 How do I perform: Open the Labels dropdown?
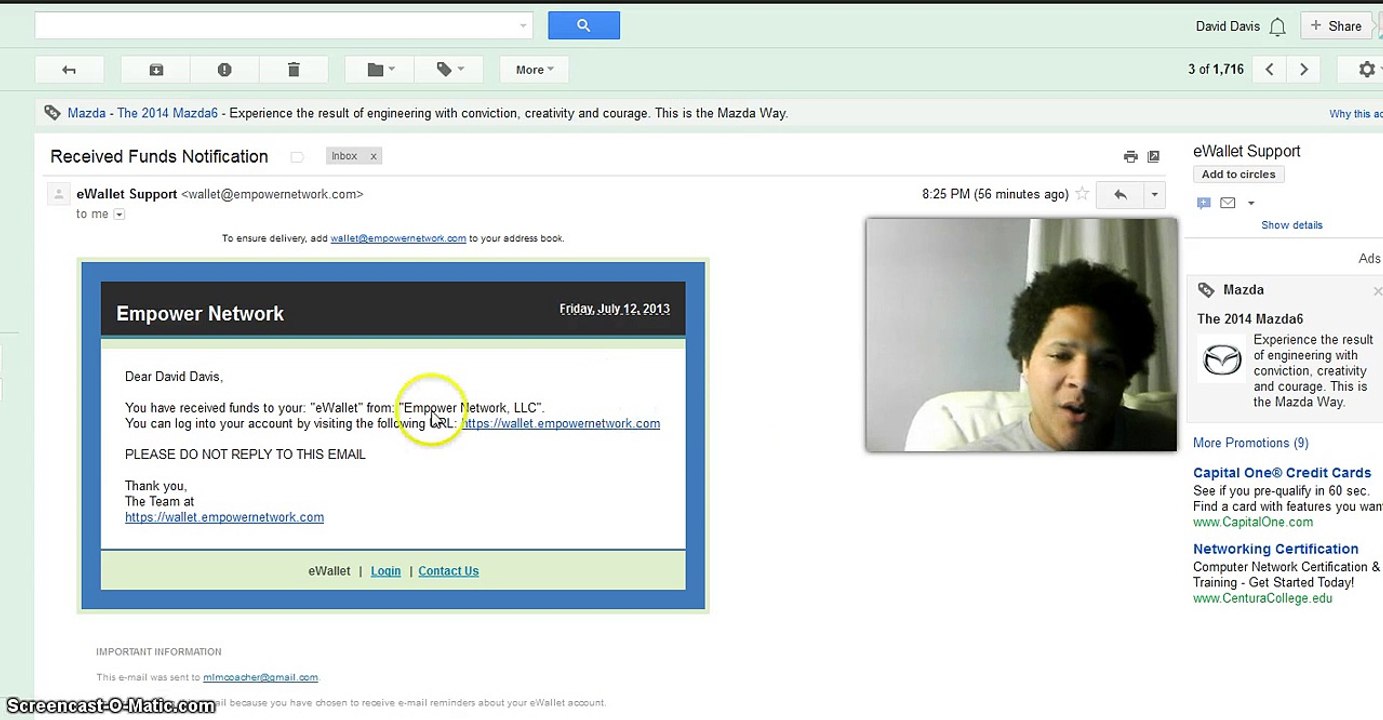pos(450,70)
